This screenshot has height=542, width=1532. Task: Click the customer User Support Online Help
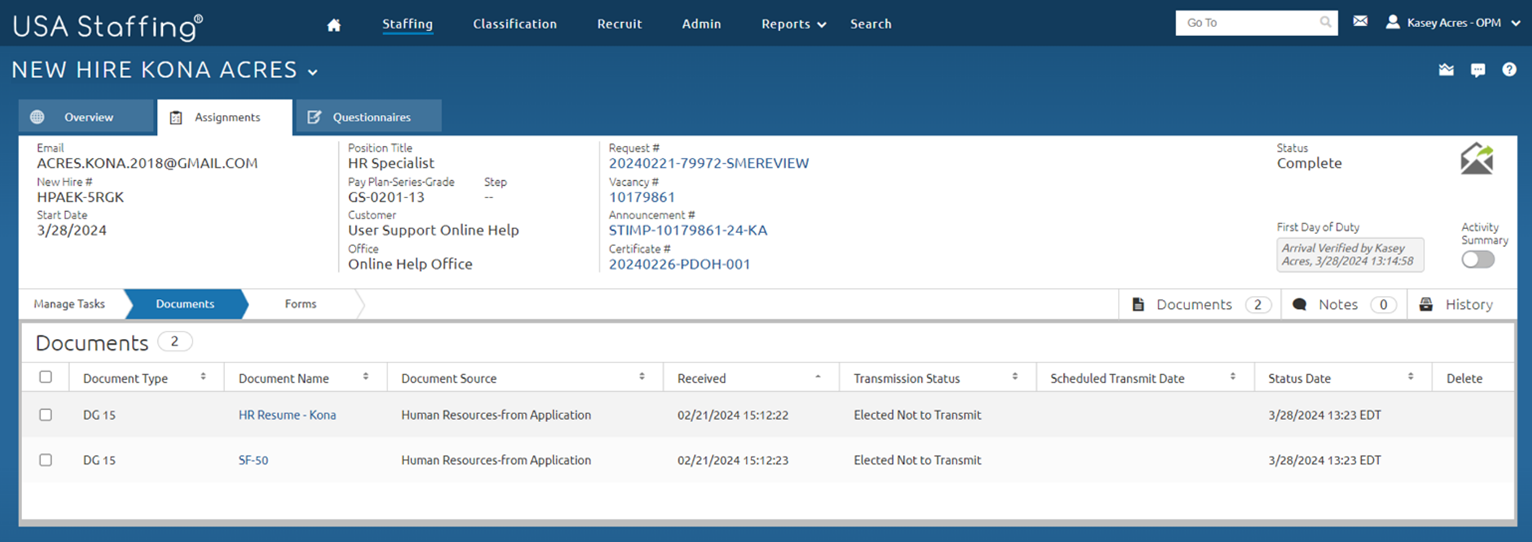pos(433,230)
